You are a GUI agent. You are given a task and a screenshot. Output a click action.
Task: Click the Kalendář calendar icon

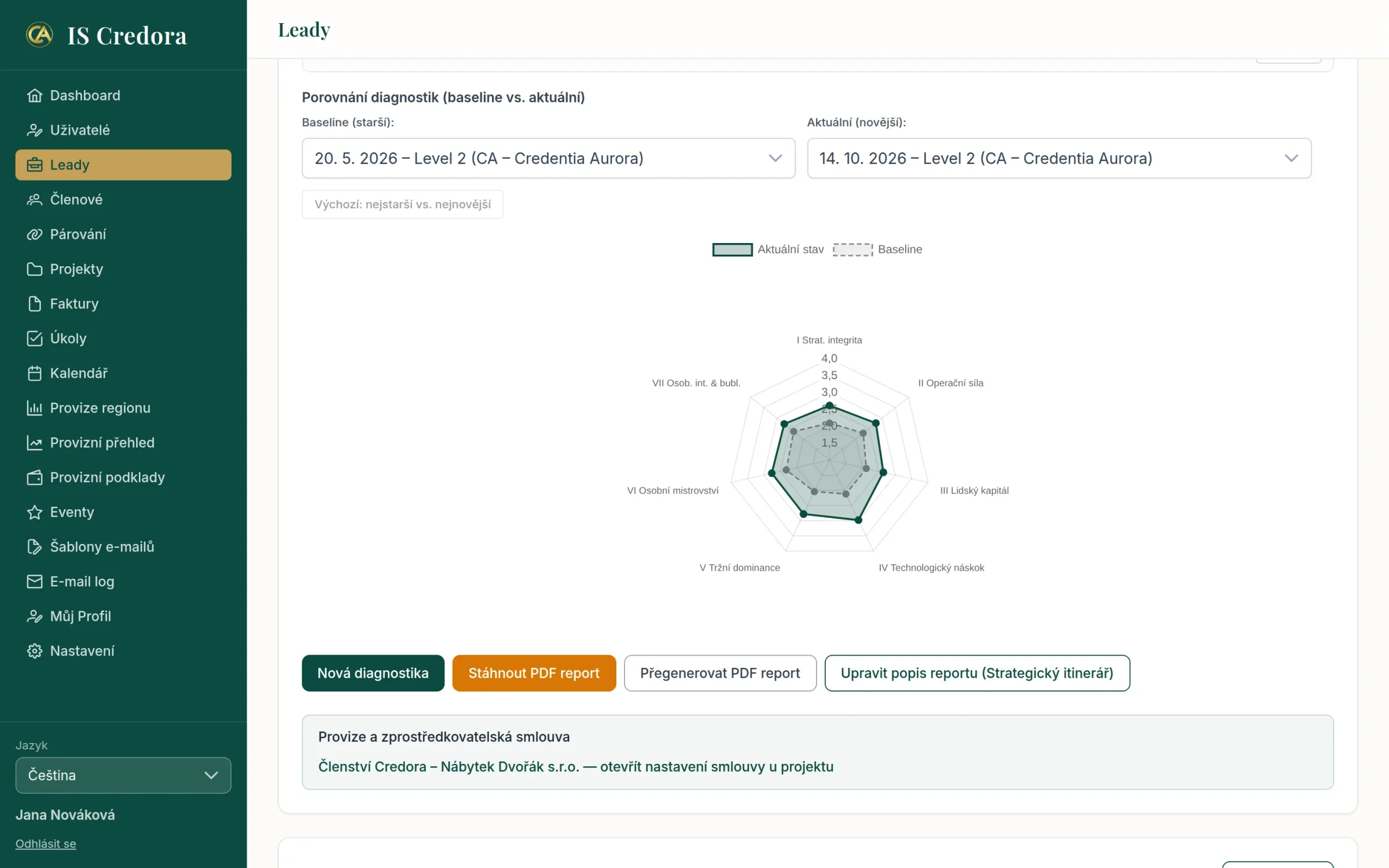click(x=35, y=373)
